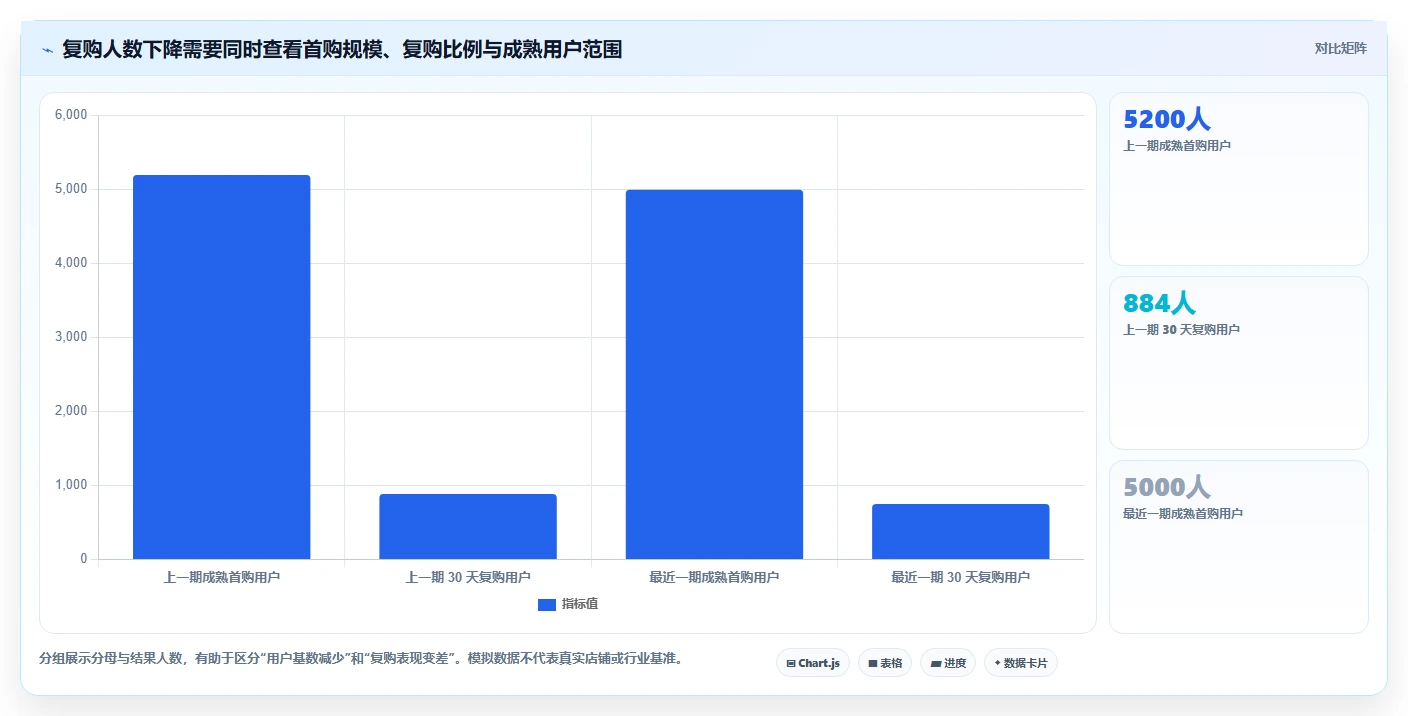The width and height of the screenshot is (1408, 716).
Task: Click the 上一期成熟首购用户 bar in the chart
Action: coord(222,367)
